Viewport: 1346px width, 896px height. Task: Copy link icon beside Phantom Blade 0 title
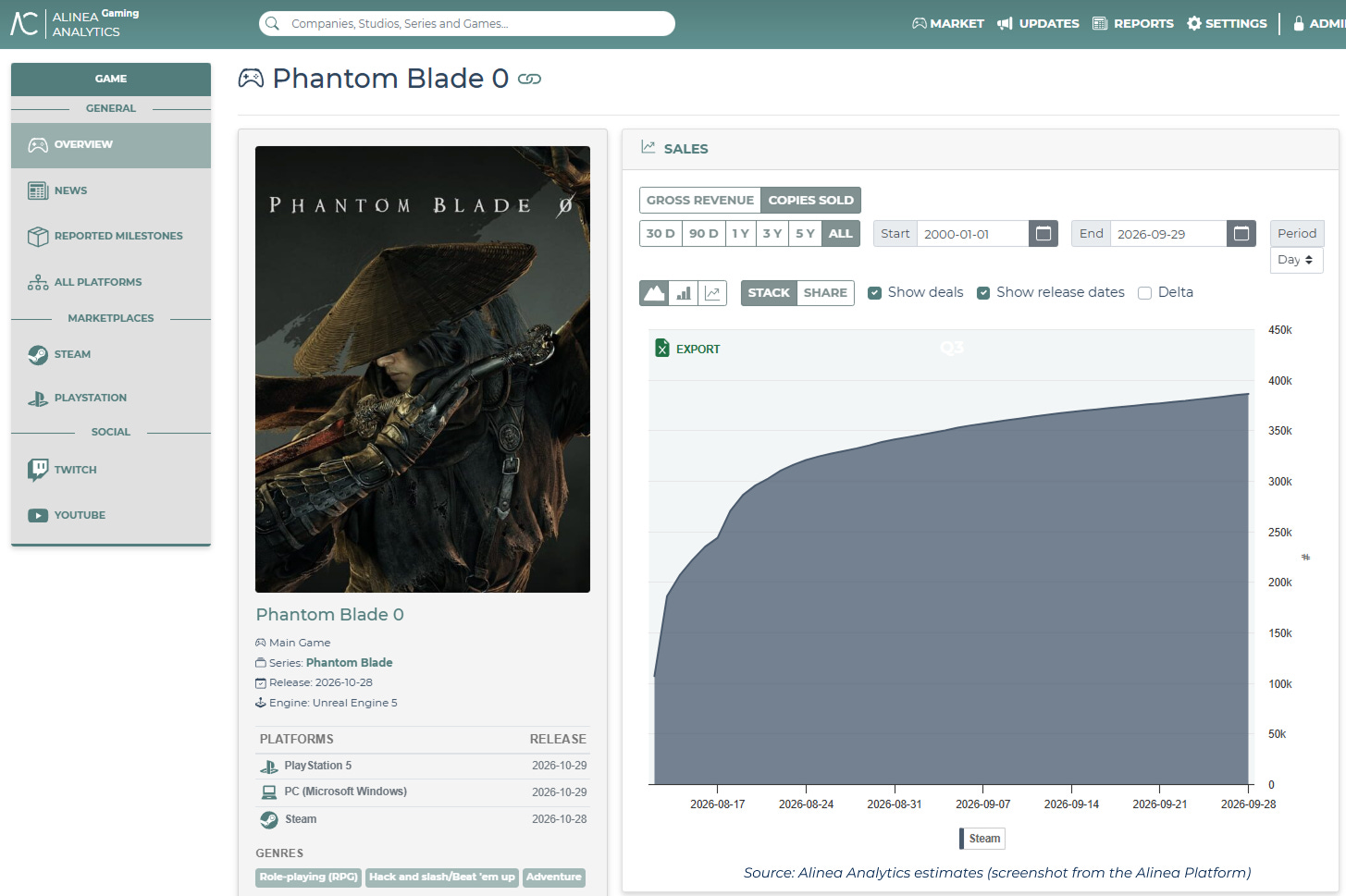[x=529, y=80]
